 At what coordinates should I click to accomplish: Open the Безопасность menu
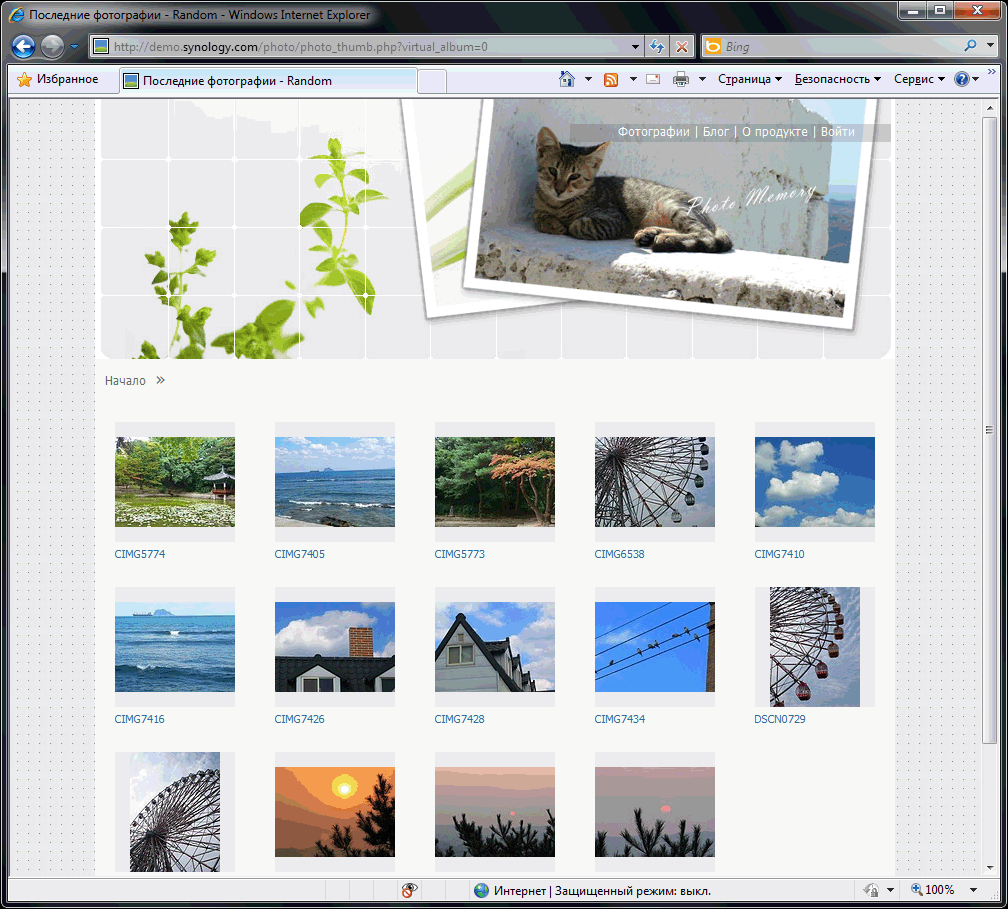(837, 79)
